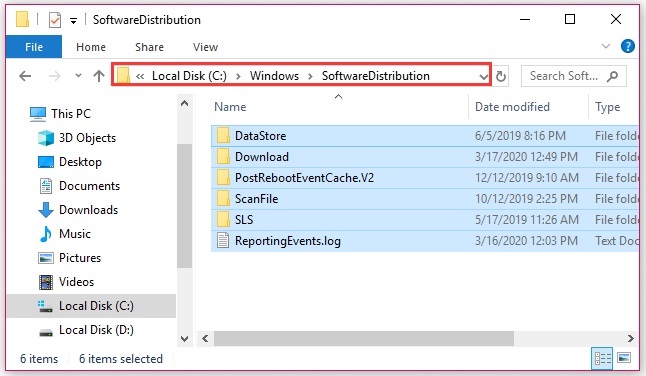Go back with the Back arrow

[25, 76]
